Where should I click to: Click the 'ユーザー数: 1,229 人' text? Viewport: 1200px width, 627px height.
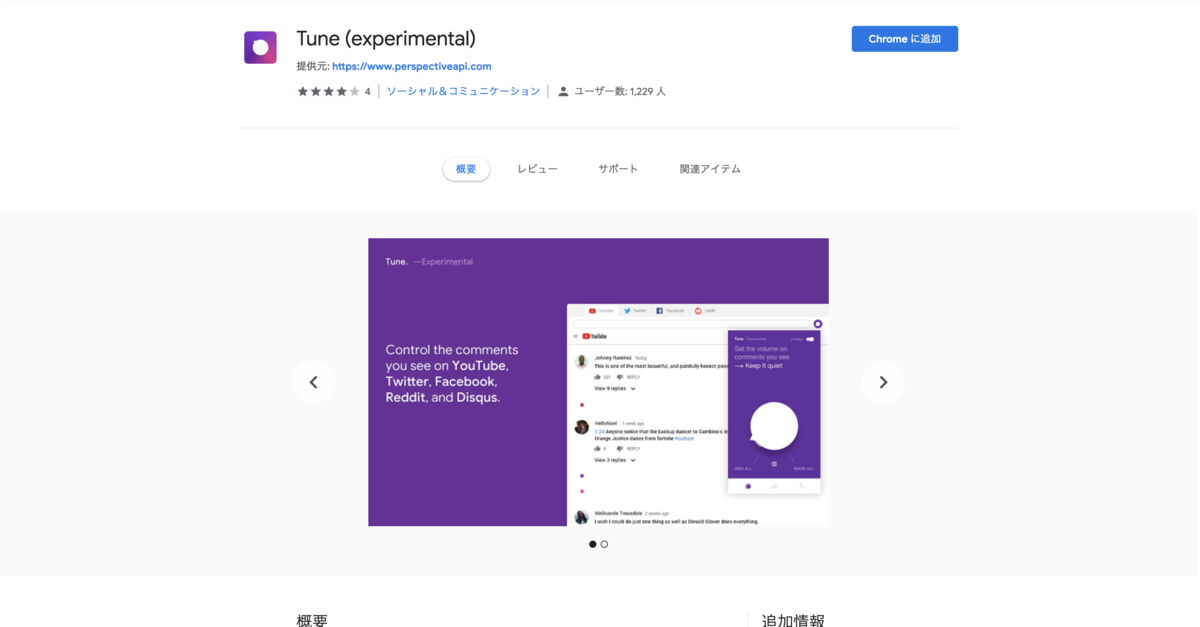pos(620,91)
